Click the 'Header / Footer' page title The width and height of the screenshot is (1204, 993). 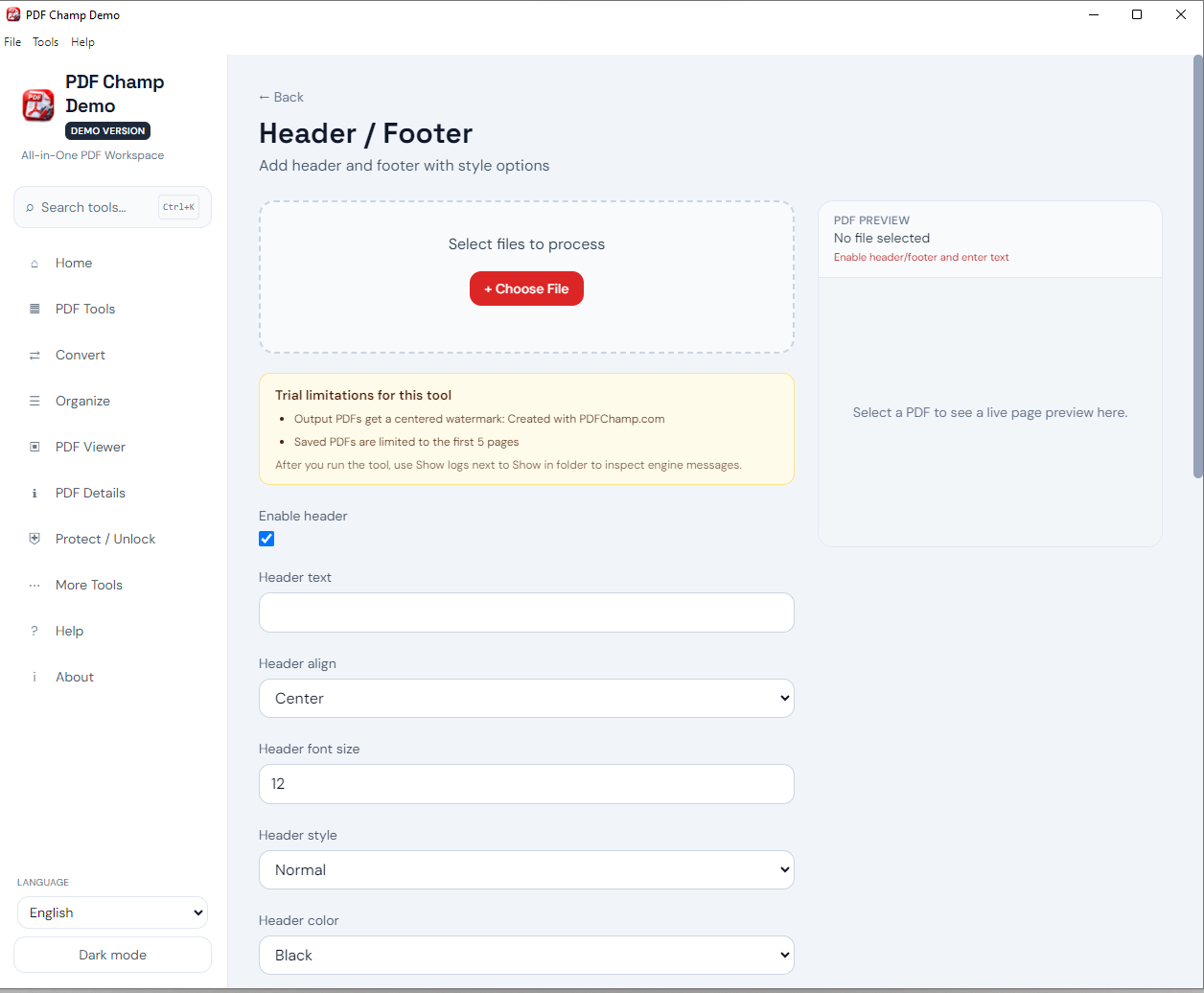click(x=366, y=133)
